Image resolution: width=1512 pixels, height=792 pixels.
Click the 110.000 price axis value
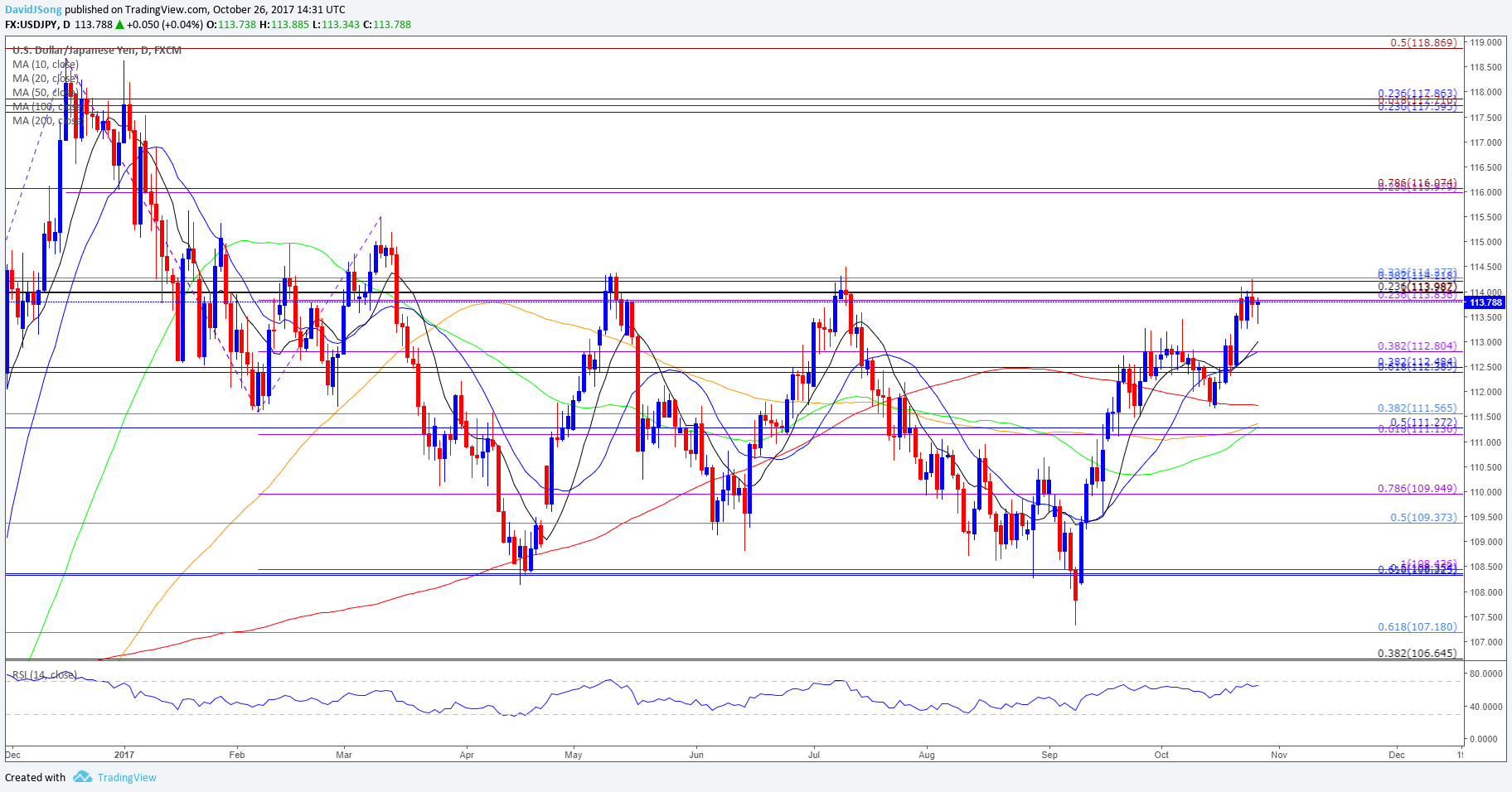(1486, 492)
